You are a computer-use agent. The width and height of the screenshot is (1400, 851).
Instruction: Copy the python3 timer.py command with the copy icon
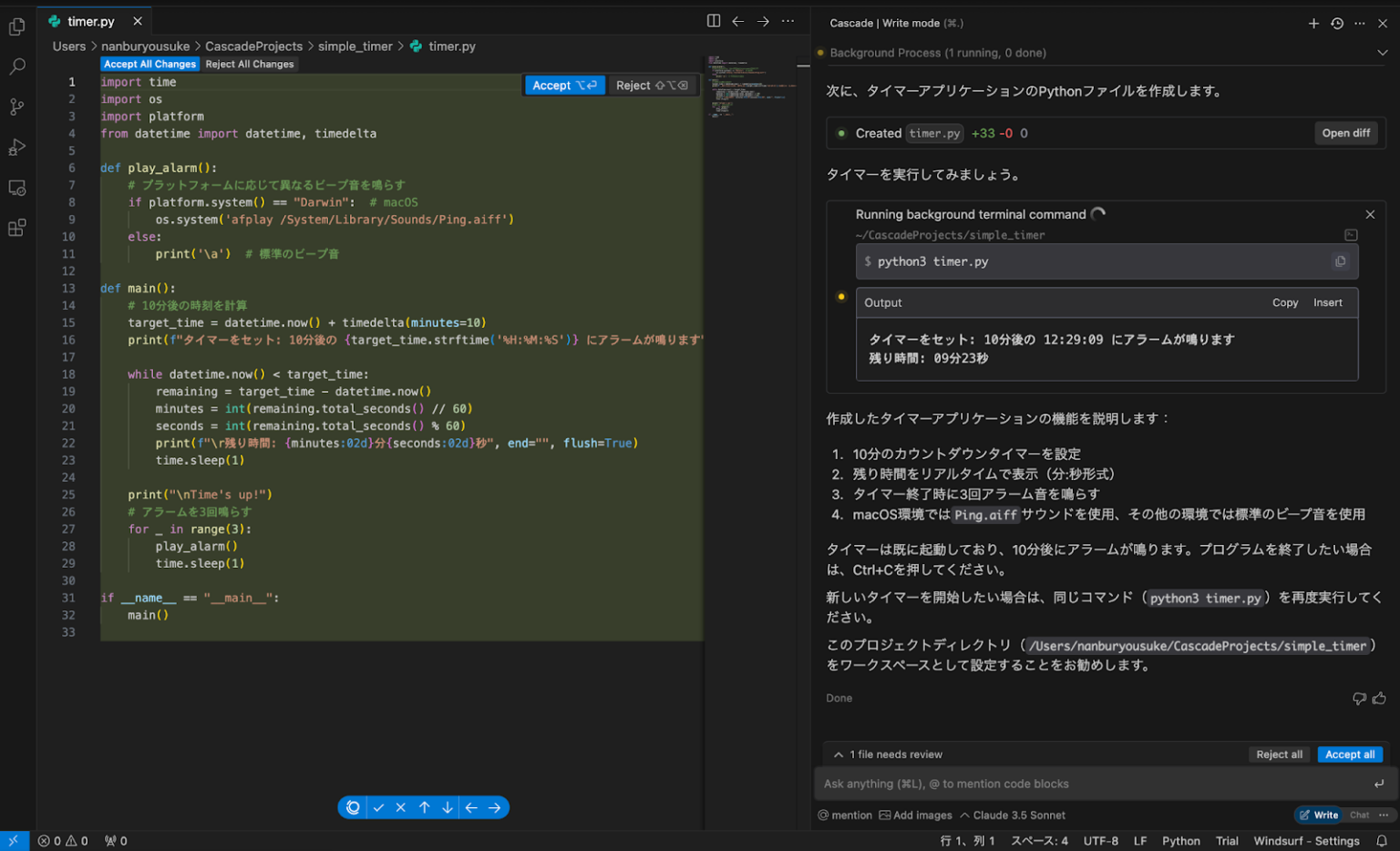click(1340, 261)
